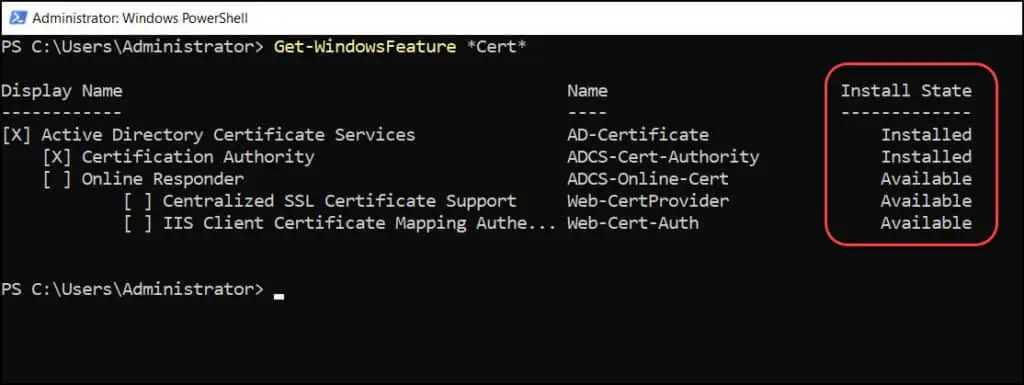
Task: Click 'Available' state for Web-Cert-Auth
Action: (x=926, y=223)
